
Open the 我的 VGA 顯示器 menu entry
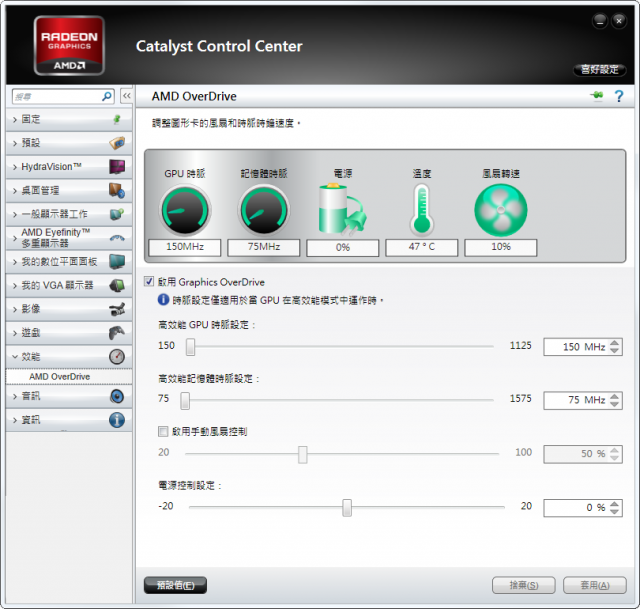click(x=69, y=285)
